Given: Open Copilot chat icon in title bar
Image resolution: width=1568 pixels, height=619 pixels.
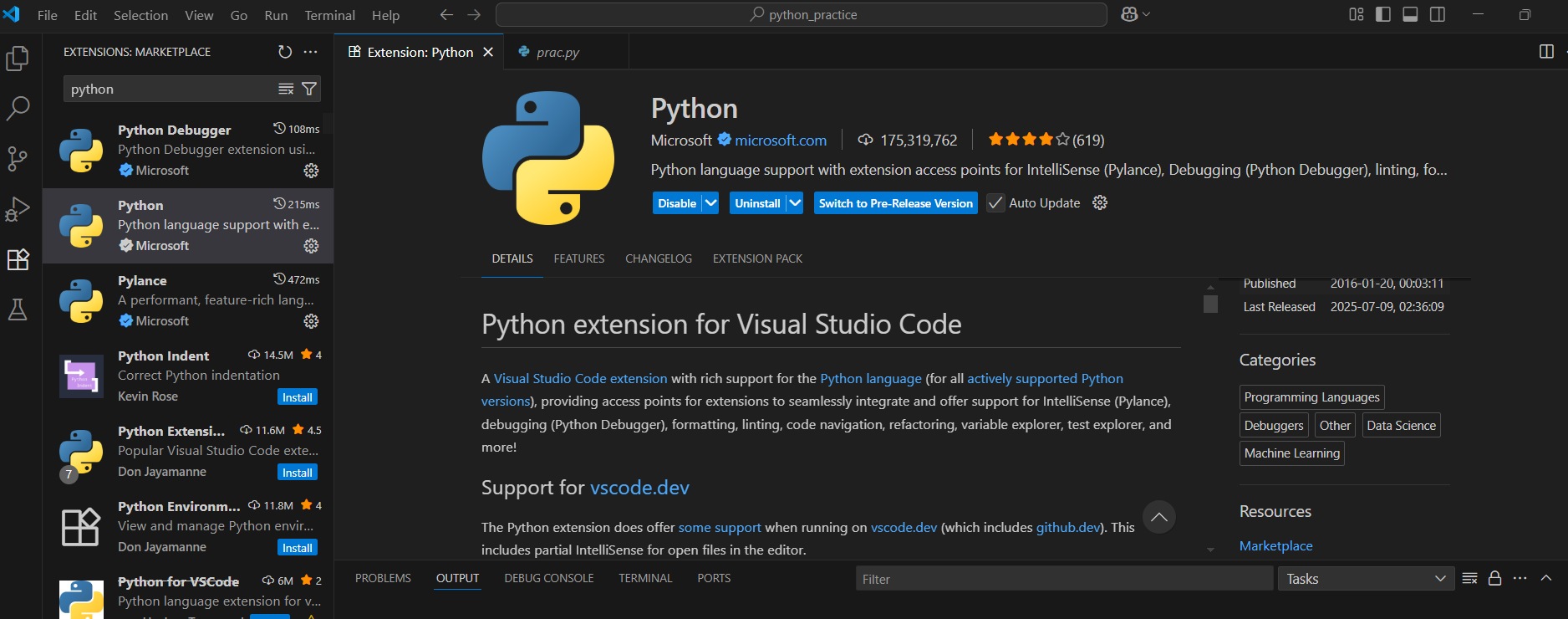Looking at the screenshot, I should coord(1129,15).
